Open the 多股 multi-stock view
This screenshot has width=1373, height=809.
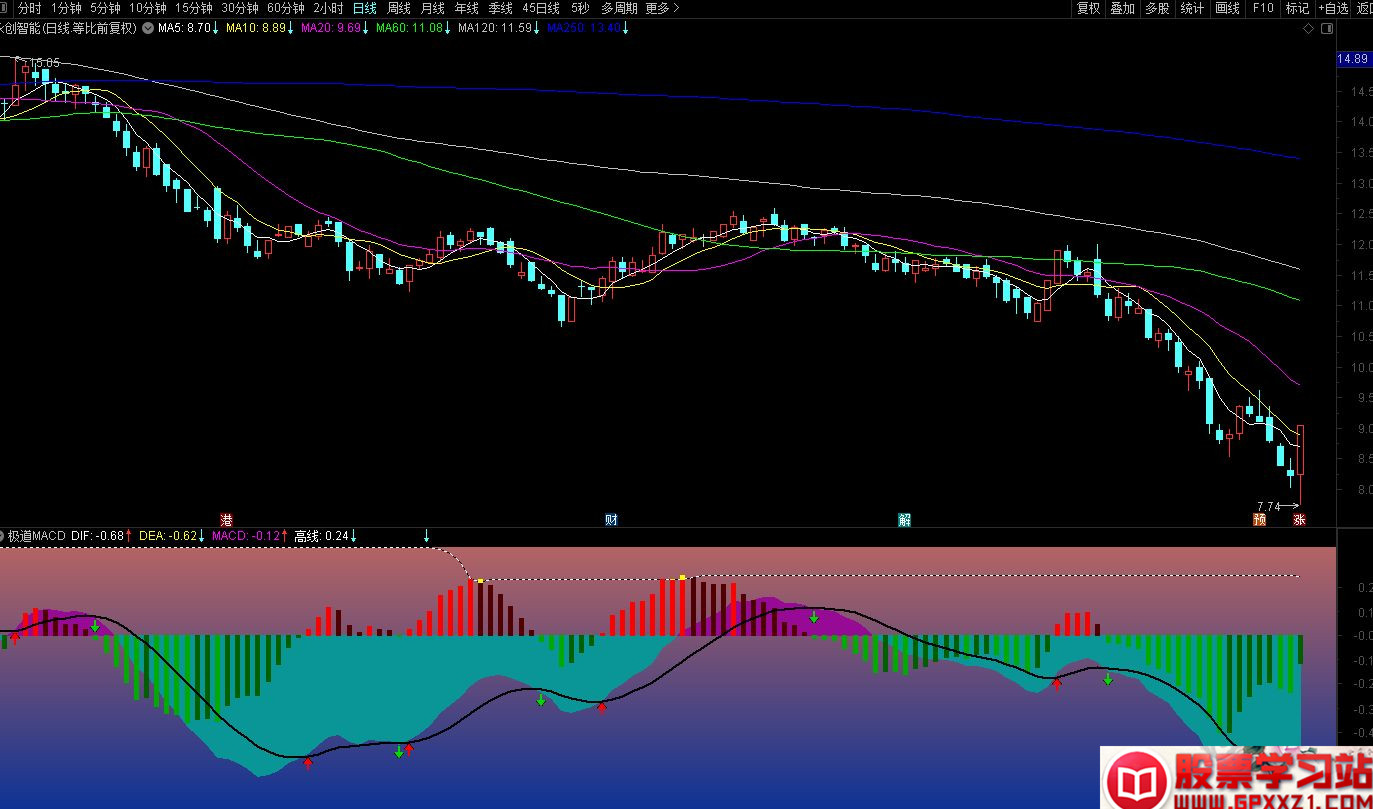(x=1157, y=8)
